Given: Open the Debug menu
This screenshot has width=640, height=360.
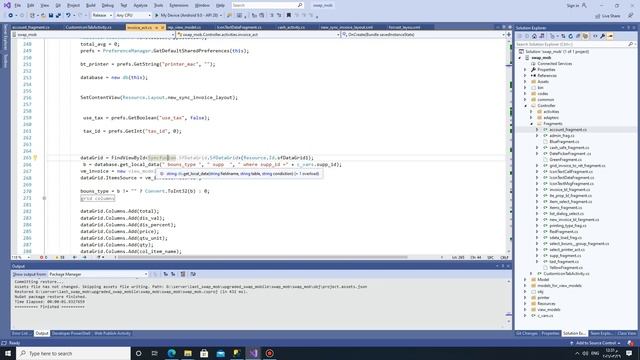Looking at the screenshot, I should (x=107, y=5).
